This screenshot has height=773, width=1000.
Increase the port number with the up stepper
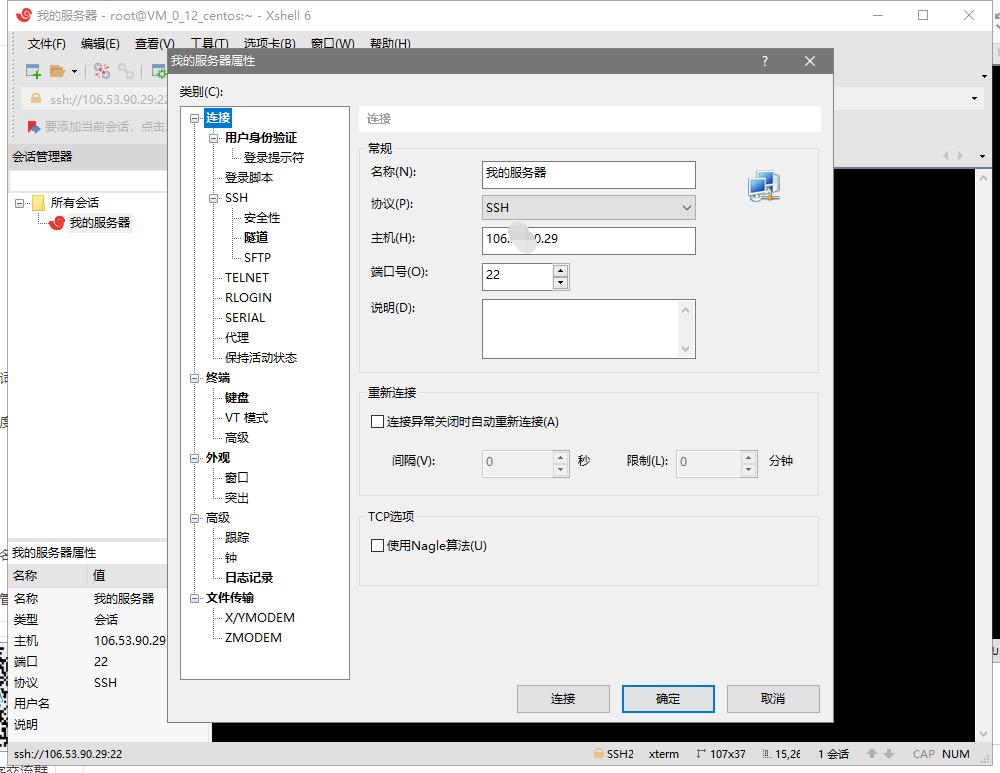561,270
